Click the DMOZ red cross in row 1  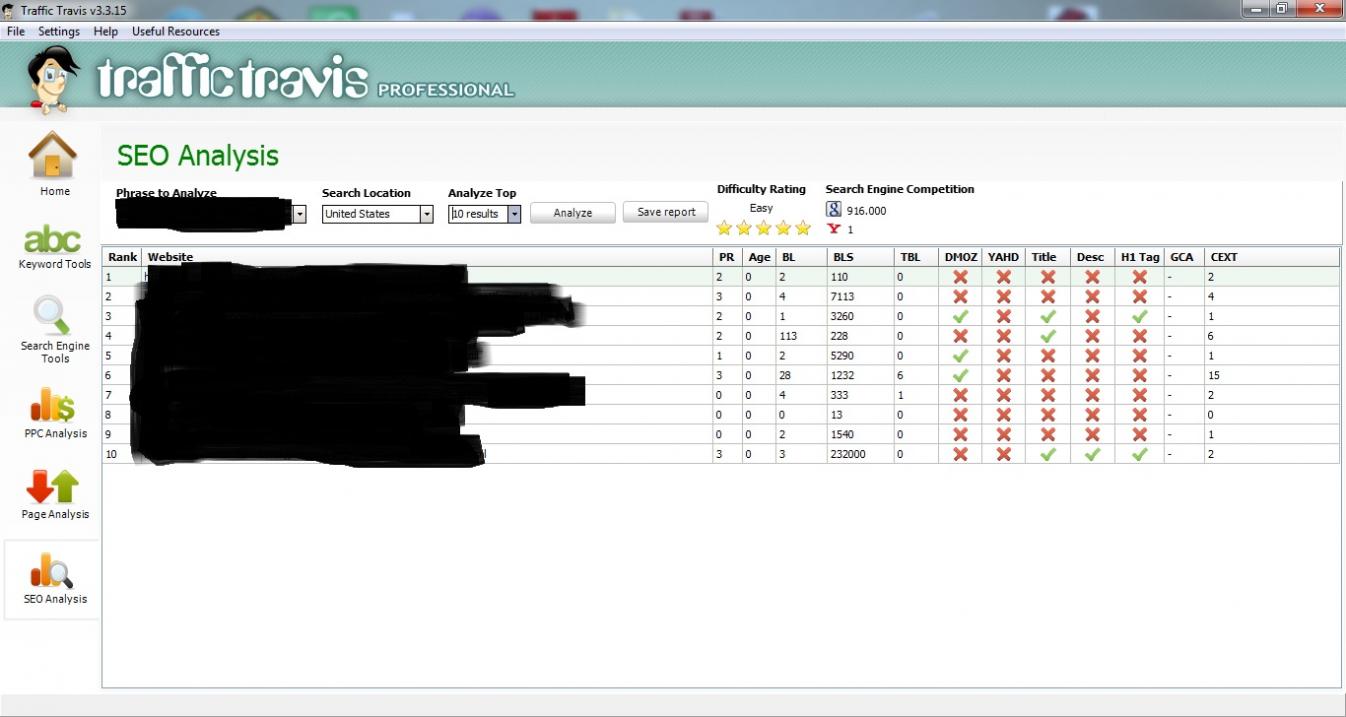point(960,277)
